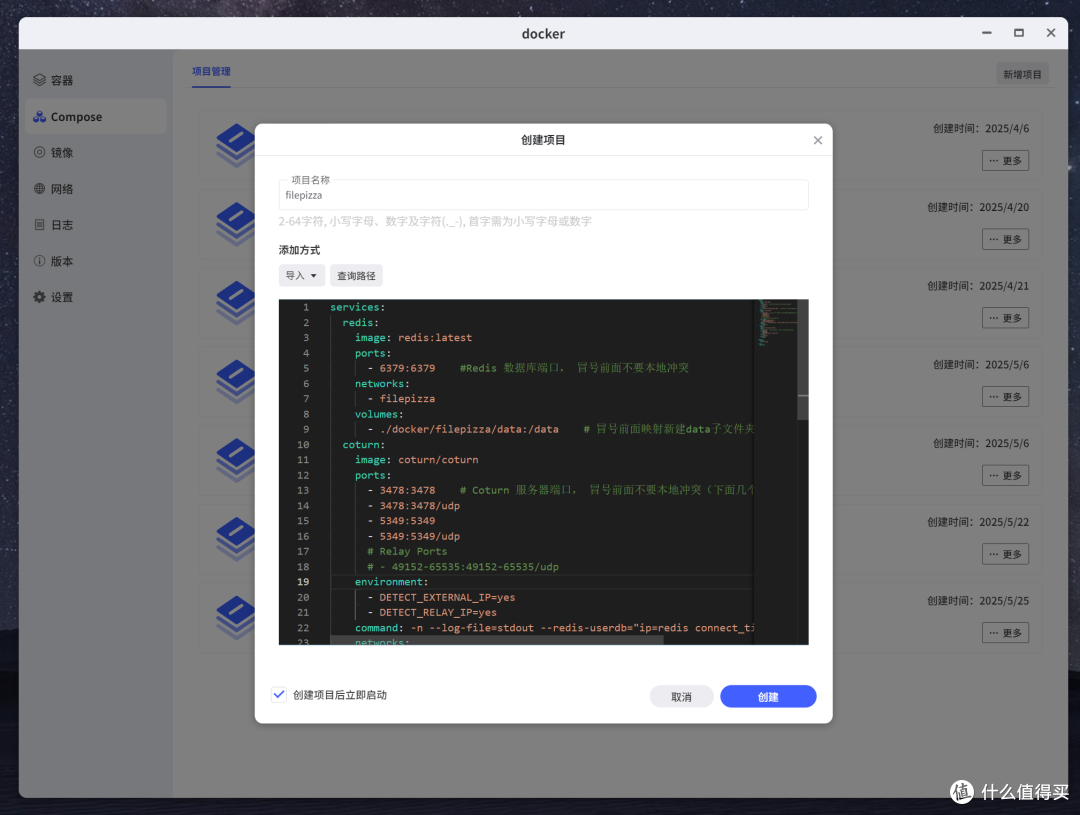Viewport: 1080px width, 815px height.
Task: Click the DETECT_RELAY_IP=yes line
Action: pyautogui.click(x=433, y=612)
